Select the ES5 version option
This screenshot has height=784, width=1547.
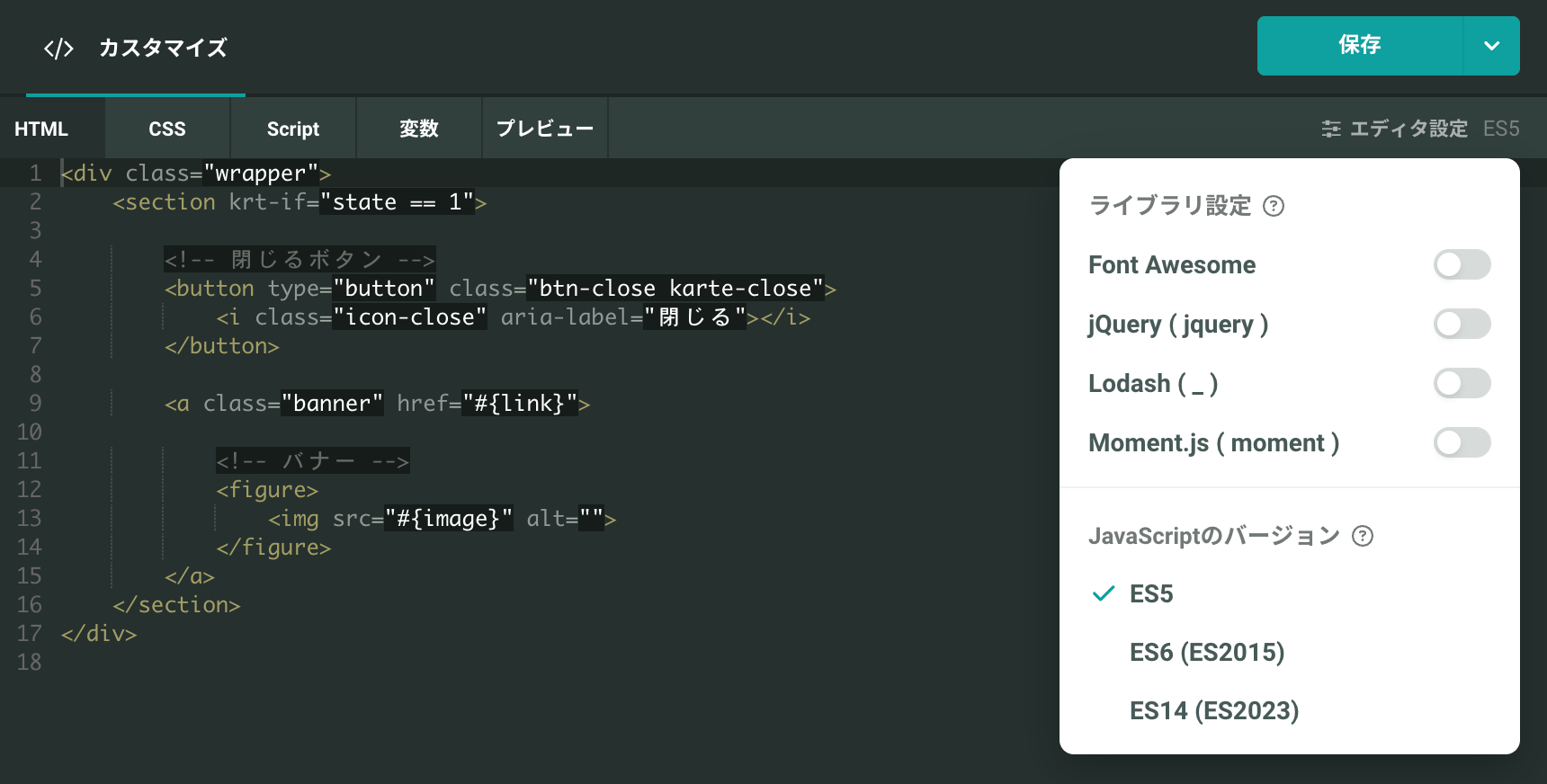click(1151, 594)
